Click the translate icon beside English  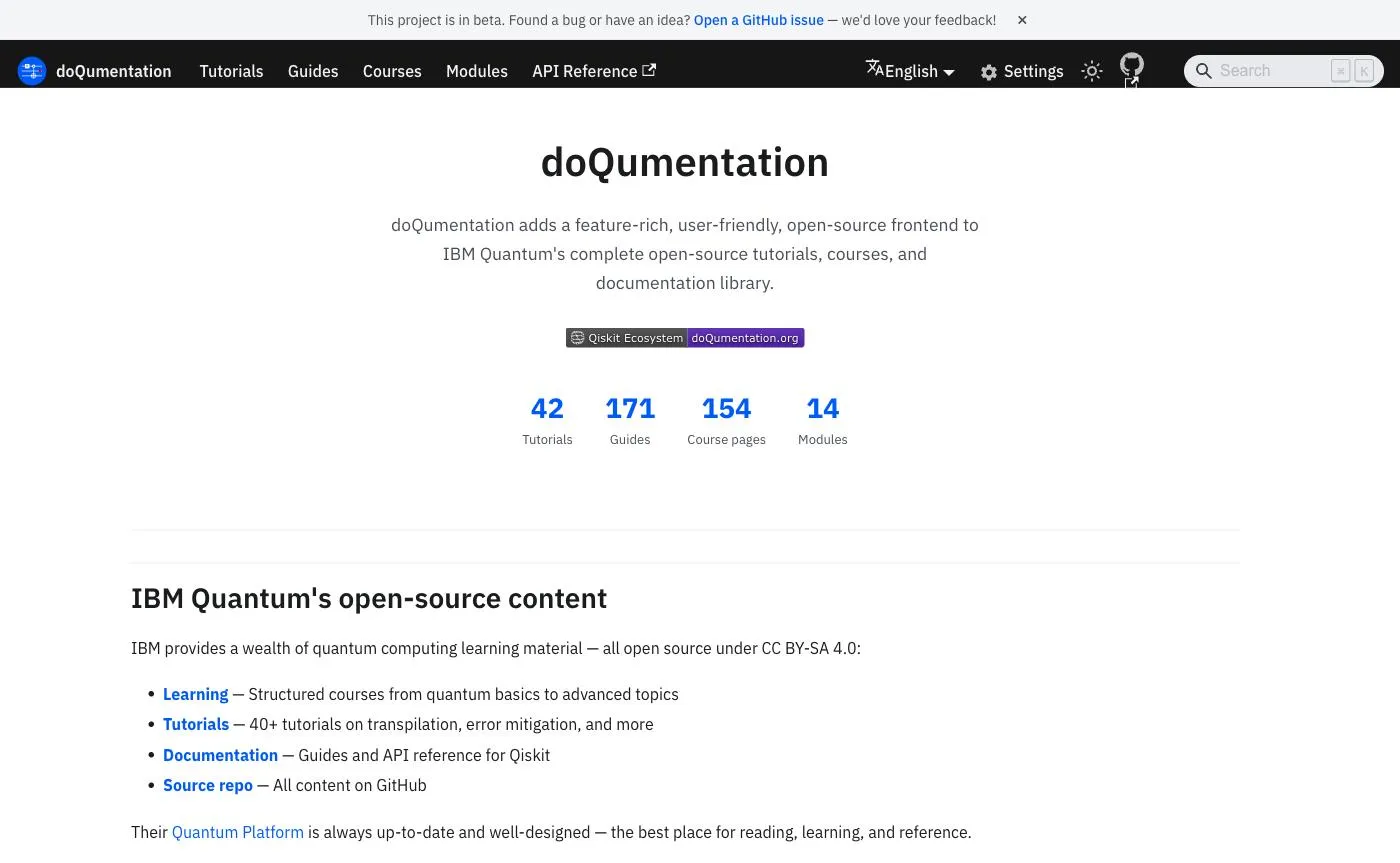point(874,68)
